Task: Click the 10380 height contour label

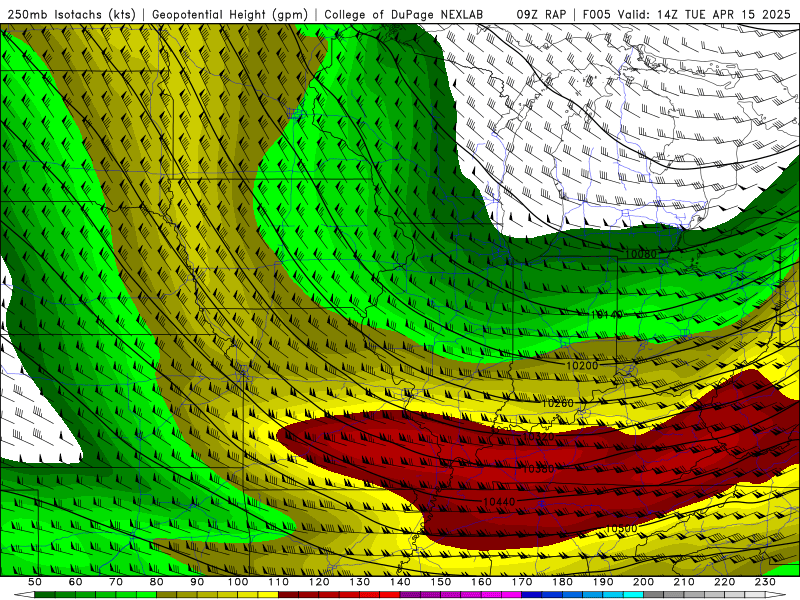Action: 538,469
